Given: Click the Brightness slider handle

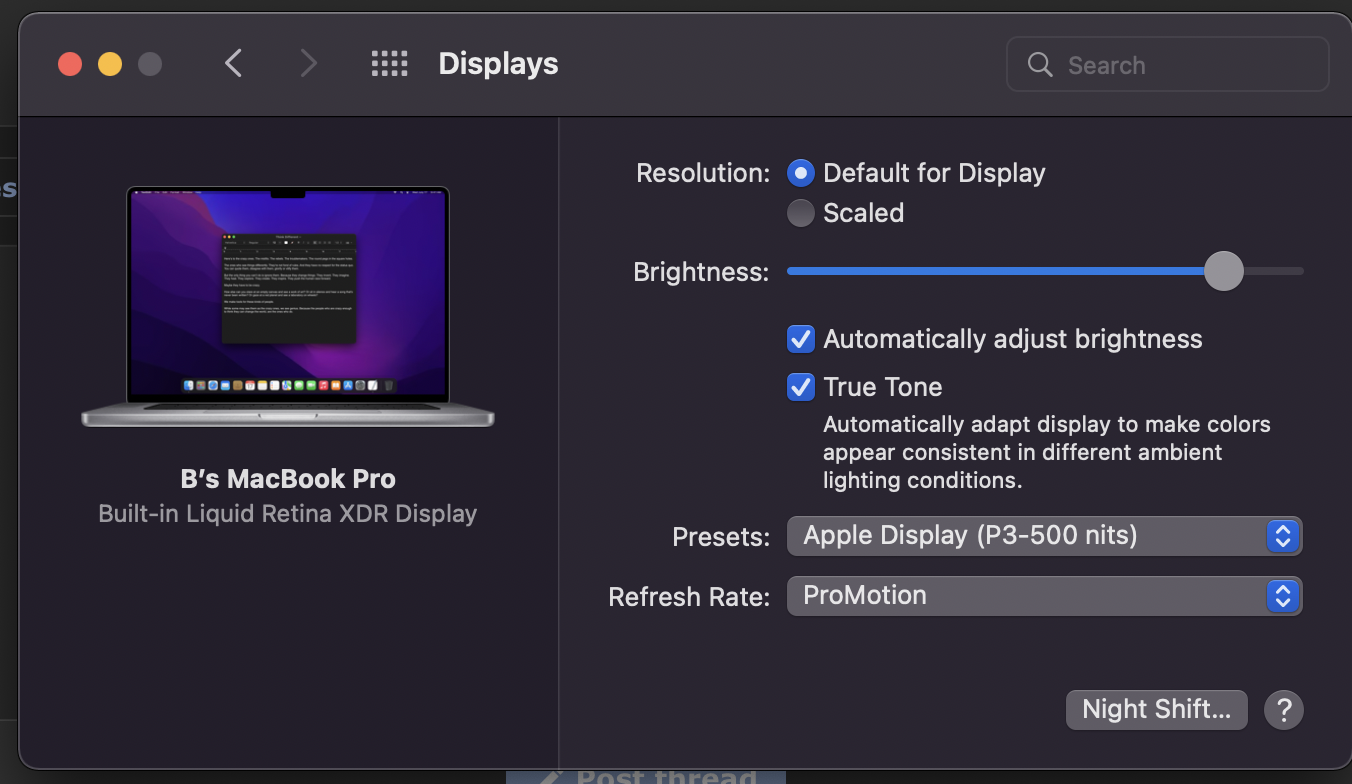Looking at the screenshot, I should click(x=1223, y=271).
